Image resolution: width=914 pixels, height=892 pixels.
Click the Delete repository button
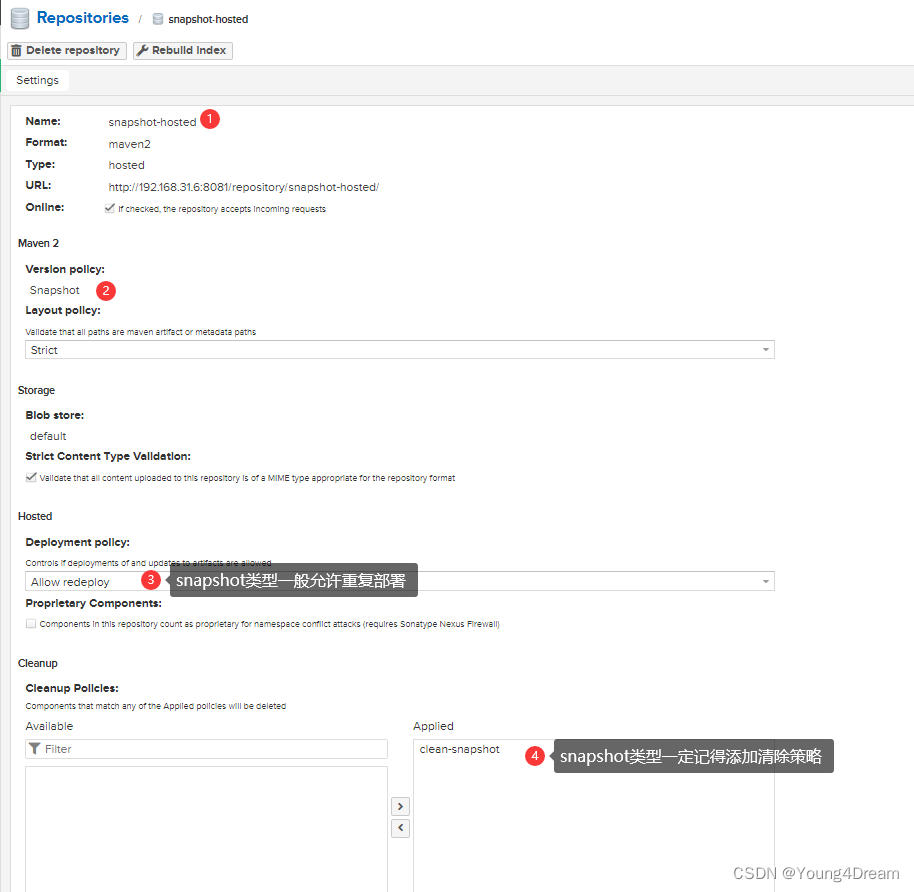tap(66, 51)
